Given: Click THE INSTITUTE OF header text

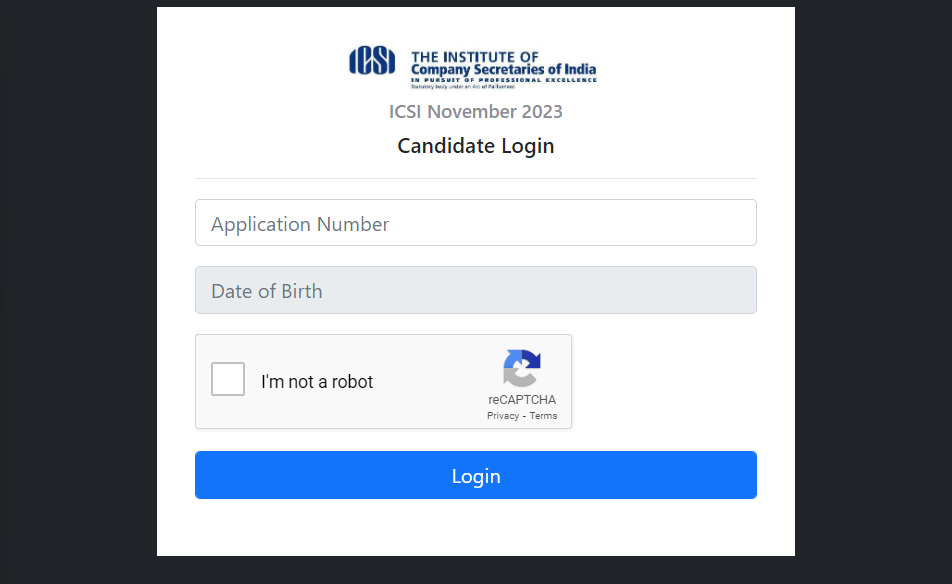Looking at the screenshot, I should [475, 57].
